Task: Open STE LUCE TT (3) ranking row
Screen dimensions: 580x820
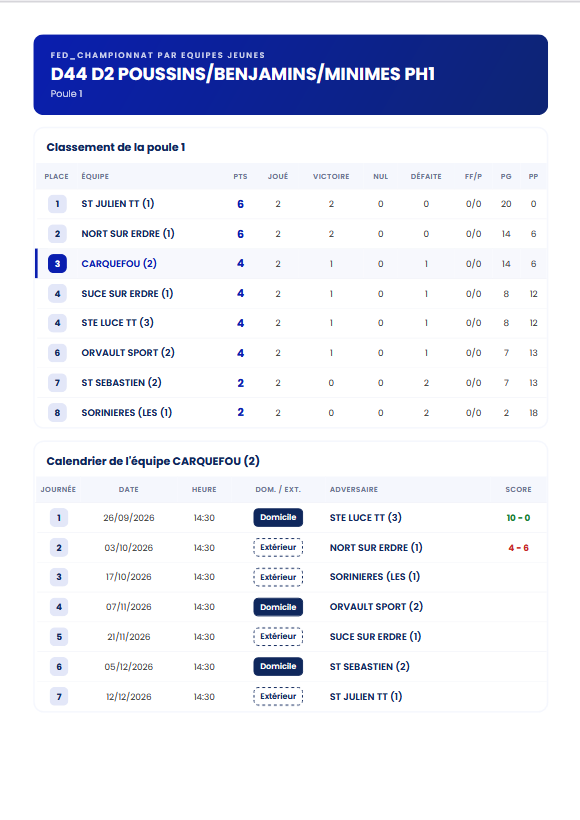Action: tap(291, 323)
